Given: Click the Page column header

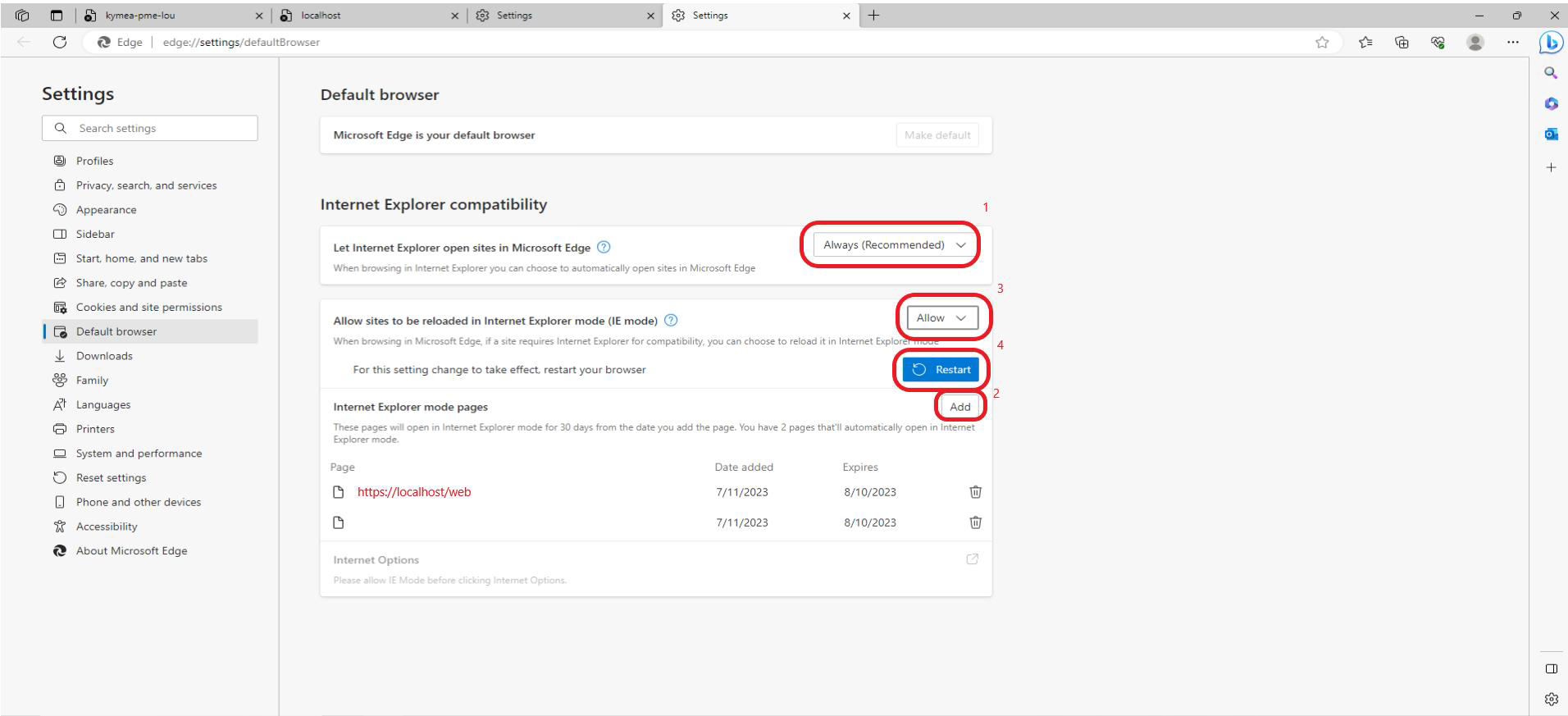Looking at the screenshot, I should click(343, 467).
